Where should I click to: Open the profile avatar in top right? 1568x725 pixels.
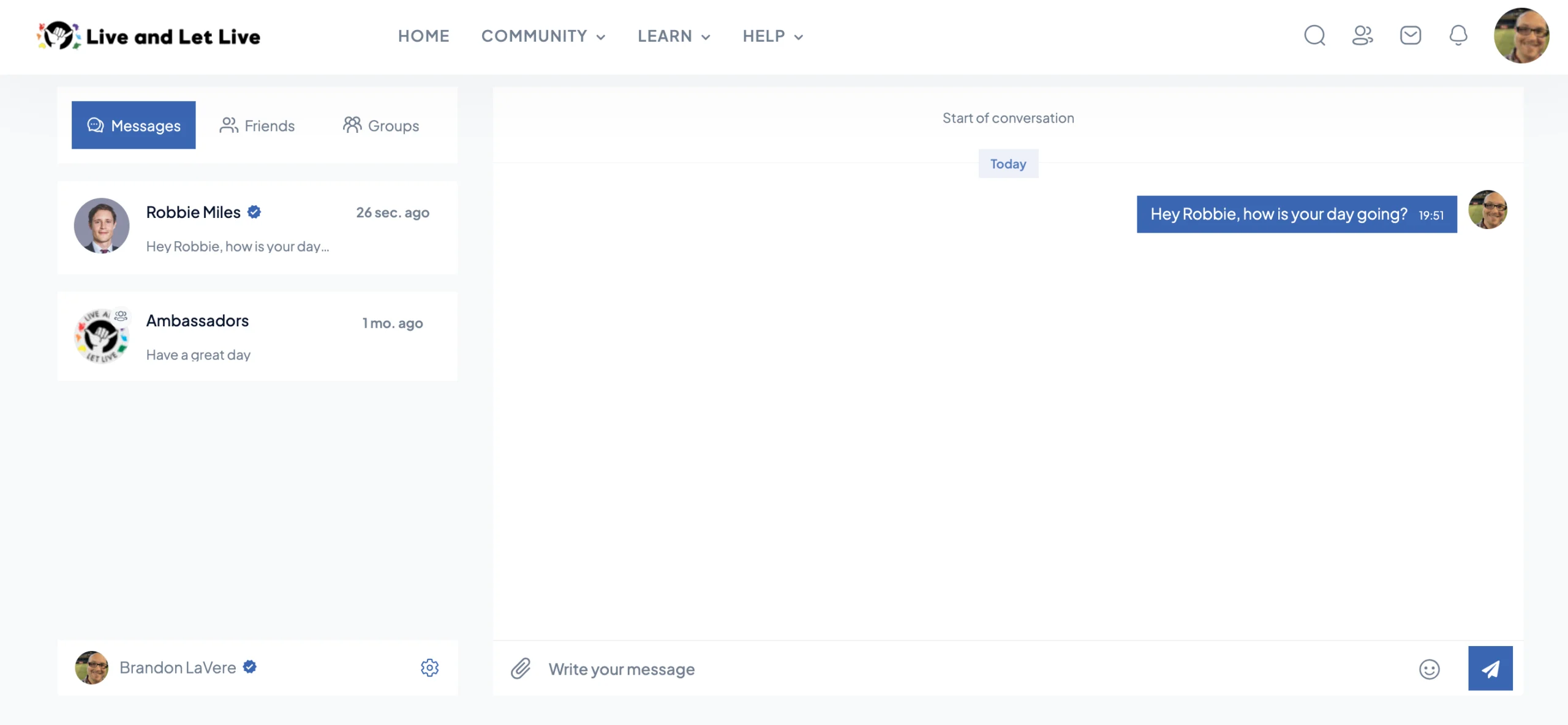pos(1521,36)
